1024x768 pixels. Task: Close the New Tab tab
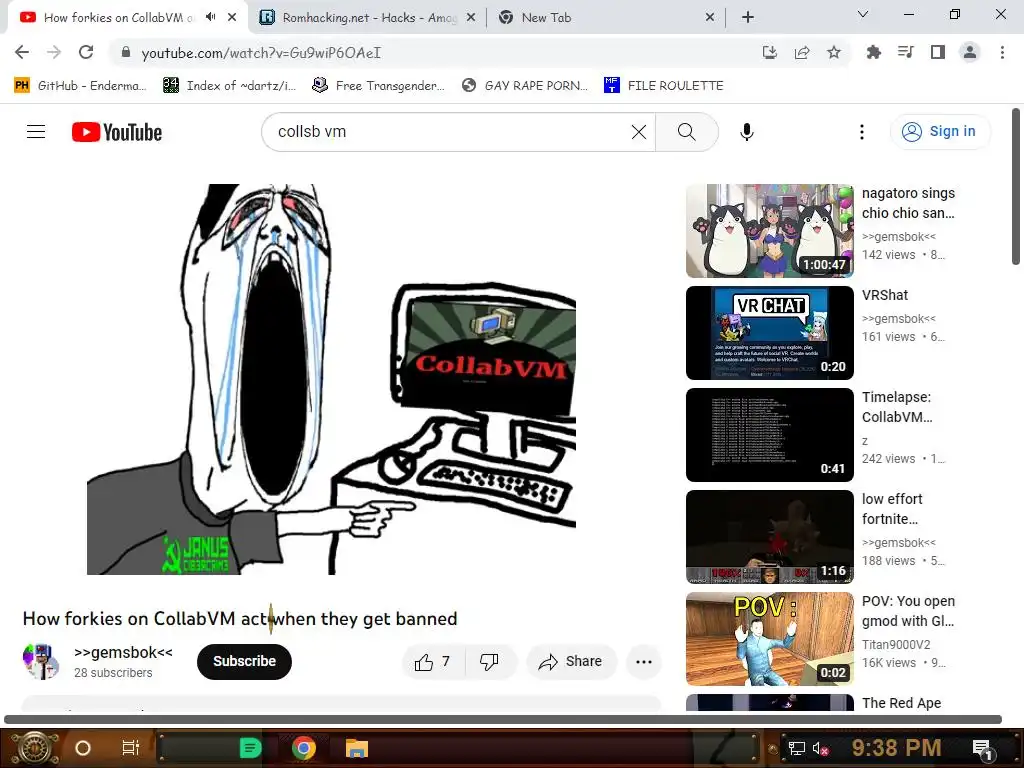tap(710, 18)
